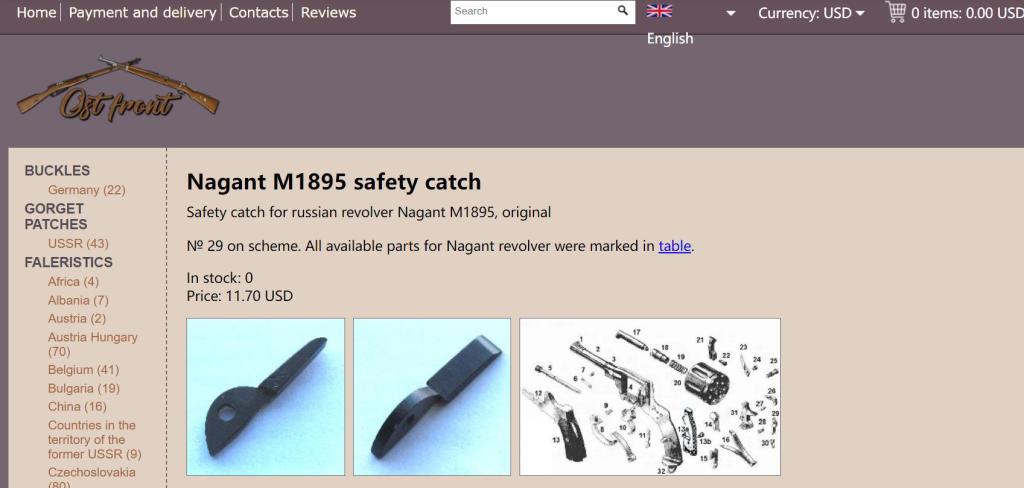Click the UK flag language icon

coord(659,11)
